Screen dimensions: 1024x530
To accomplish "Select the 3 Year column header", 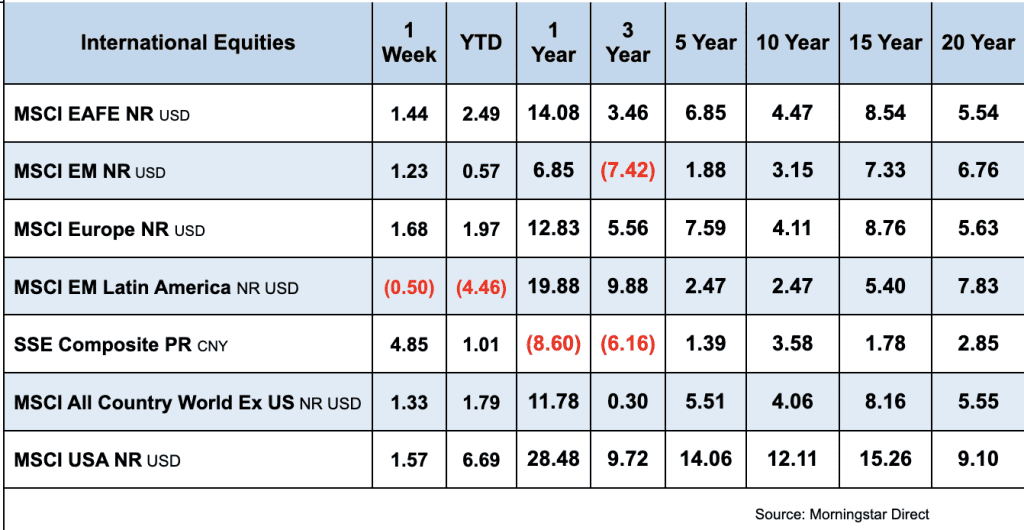I will coord(627,43).
